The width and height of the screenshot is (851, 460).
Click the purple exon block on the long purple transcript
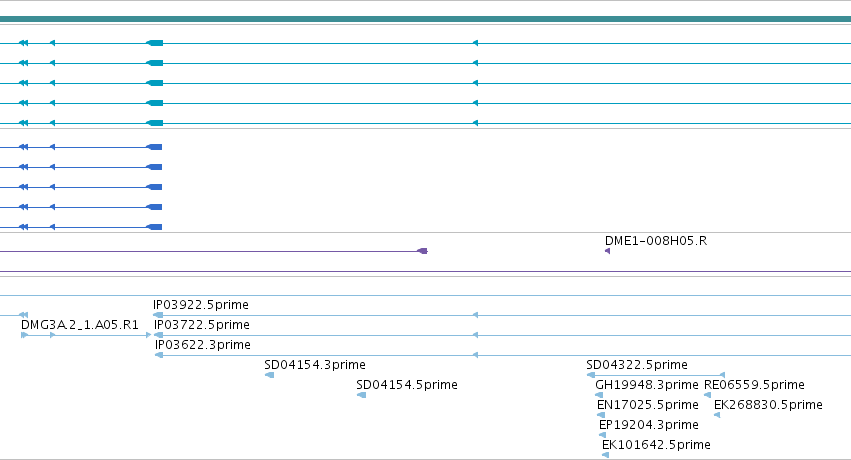(422, 251)
